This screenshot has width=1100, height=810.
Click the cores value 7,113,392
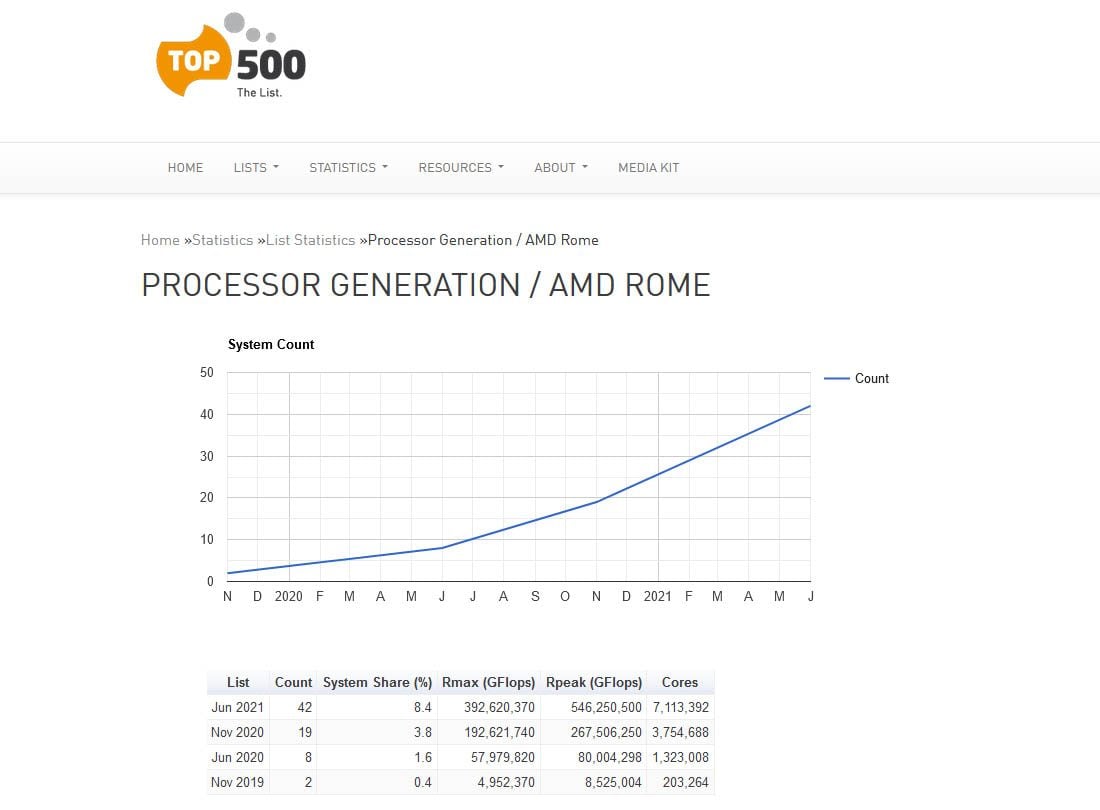680,708
